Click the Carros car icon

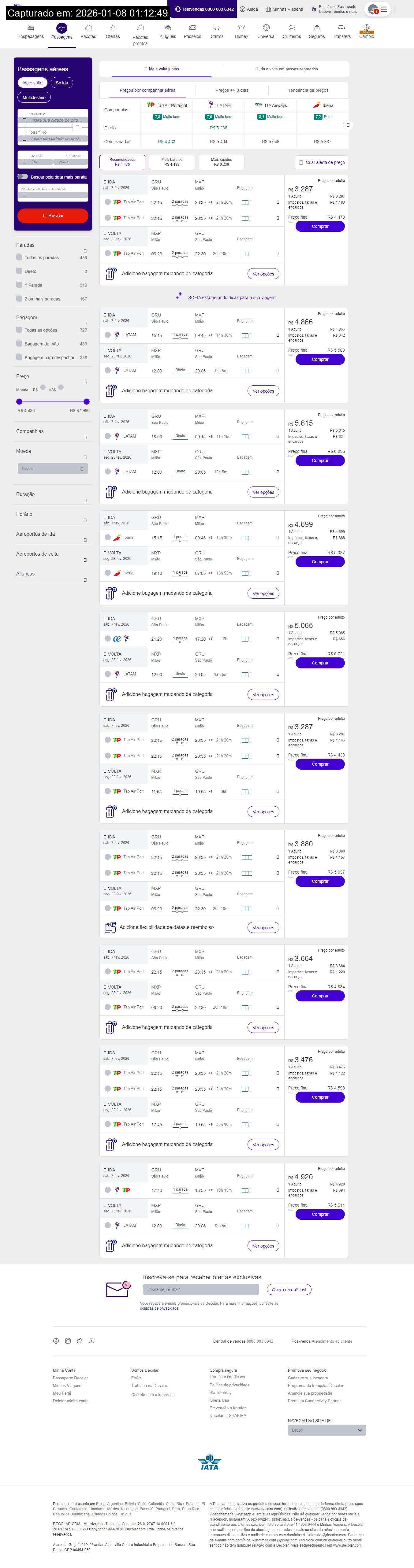[x=217, y=28]
